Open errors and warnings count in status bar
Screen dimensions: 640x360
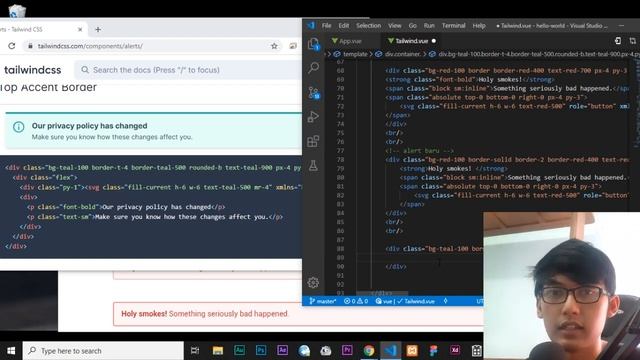[x=356, y=301]
